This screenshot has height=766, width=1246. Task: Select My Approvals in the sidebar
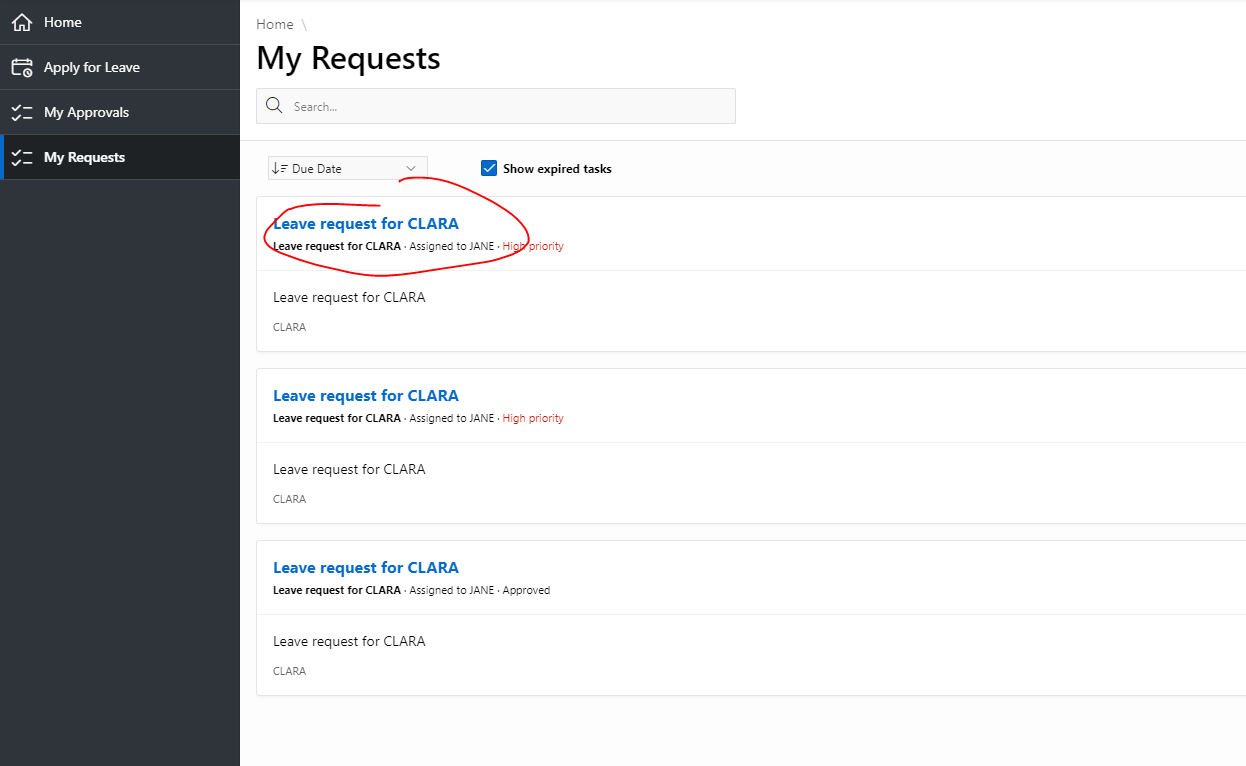click(x=86, y=113)
